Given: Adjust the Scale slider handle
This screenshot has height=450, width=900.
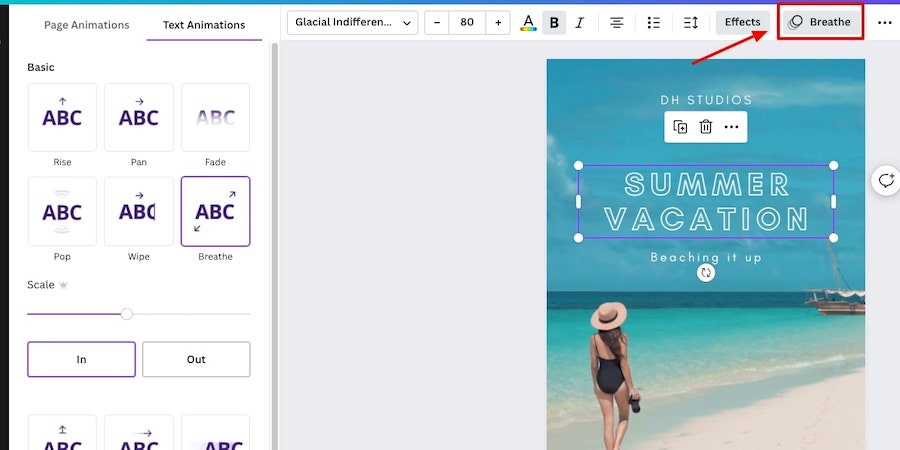Looking at the screenshot, I should pyautogui.click(x=127, y=314).
